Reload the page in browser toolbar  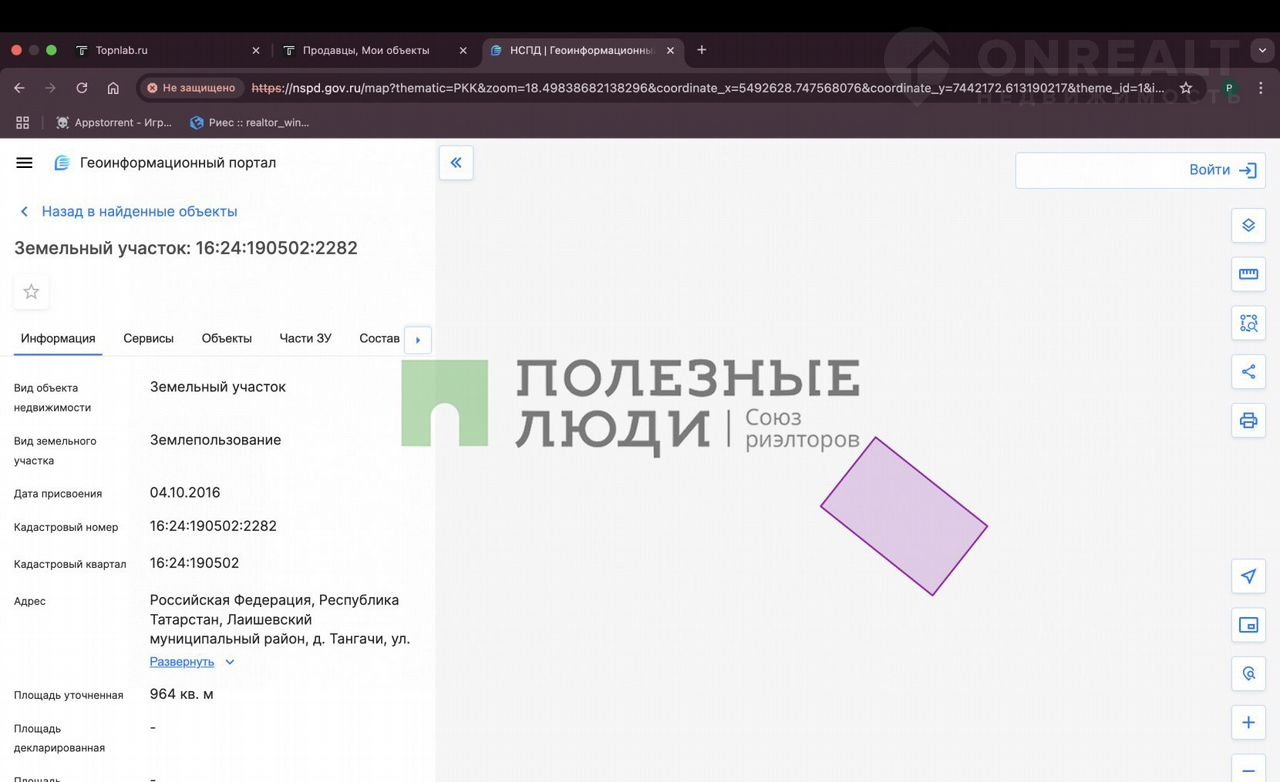point(82,88)
